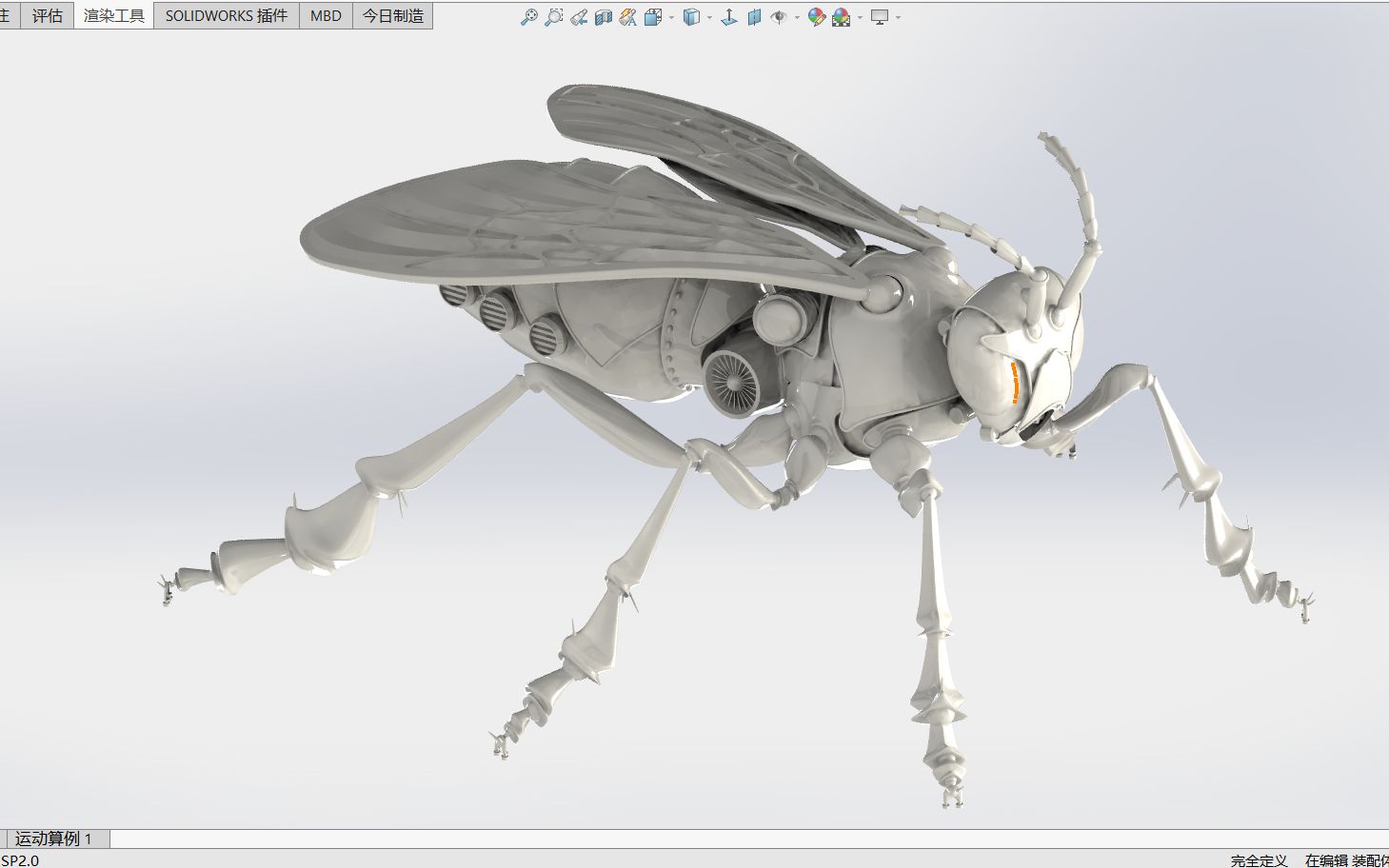1389x868 pixels.
Task: Go back to Previous View
Action: pos(578,16)
